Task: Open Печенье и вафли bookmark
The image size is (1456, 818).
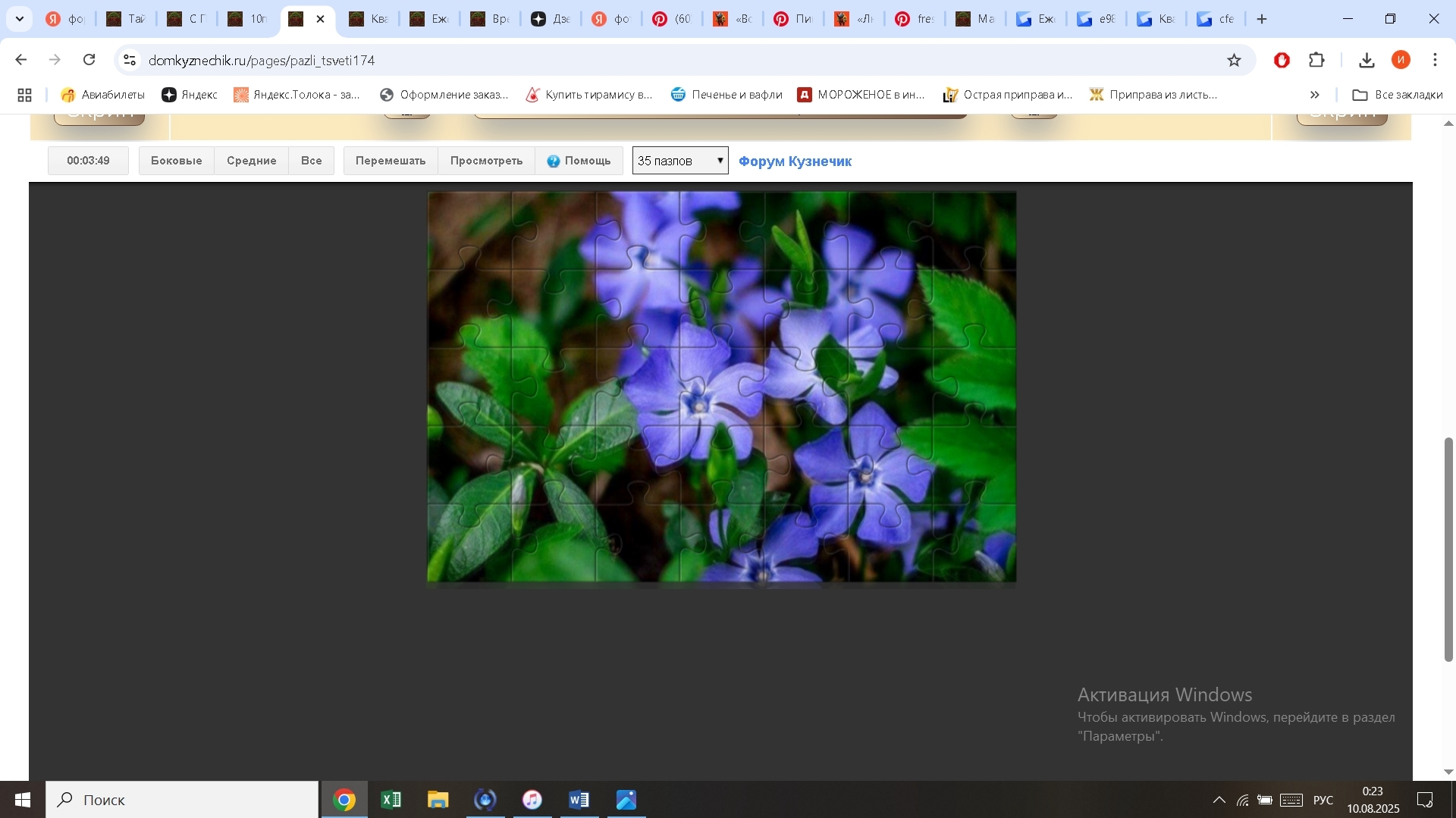Action: 726,95
